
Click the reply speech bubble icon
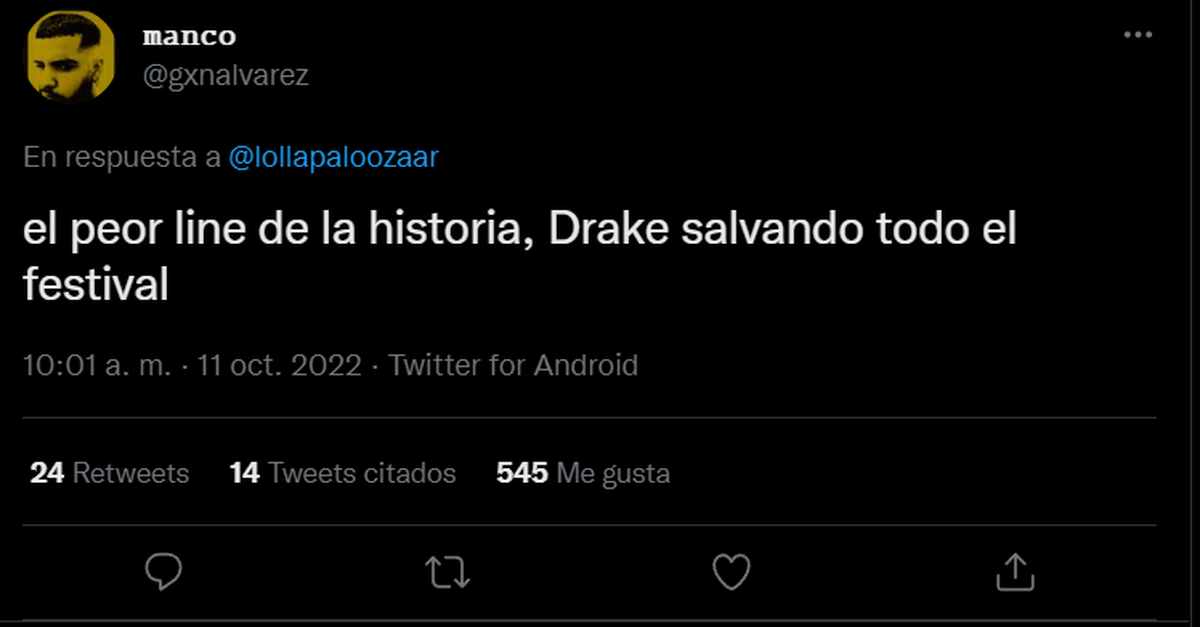pos(163,571)
